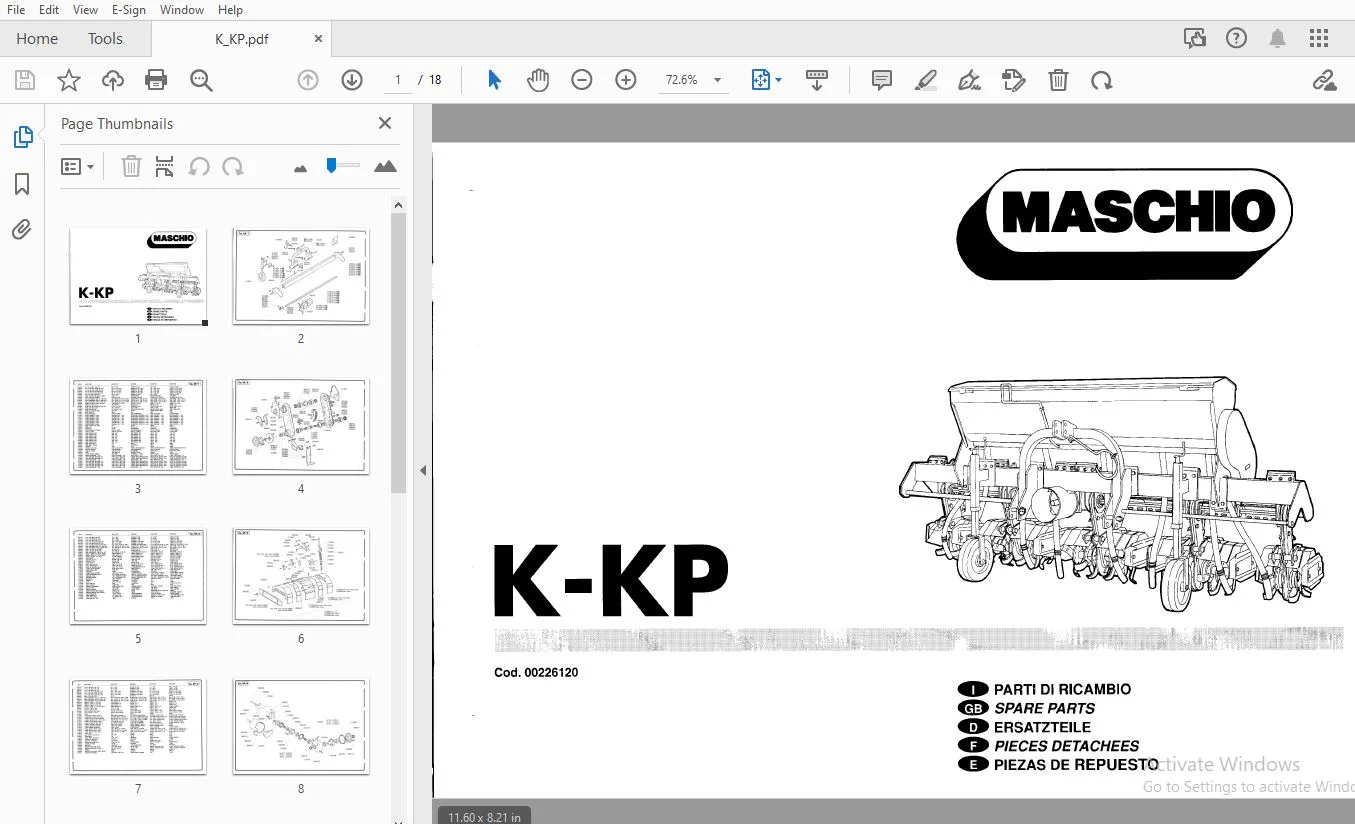Image resolution: width=1355 pixels, height=824 pixels.
Task: Open the E-Sign menu
Action: (129, 10)
